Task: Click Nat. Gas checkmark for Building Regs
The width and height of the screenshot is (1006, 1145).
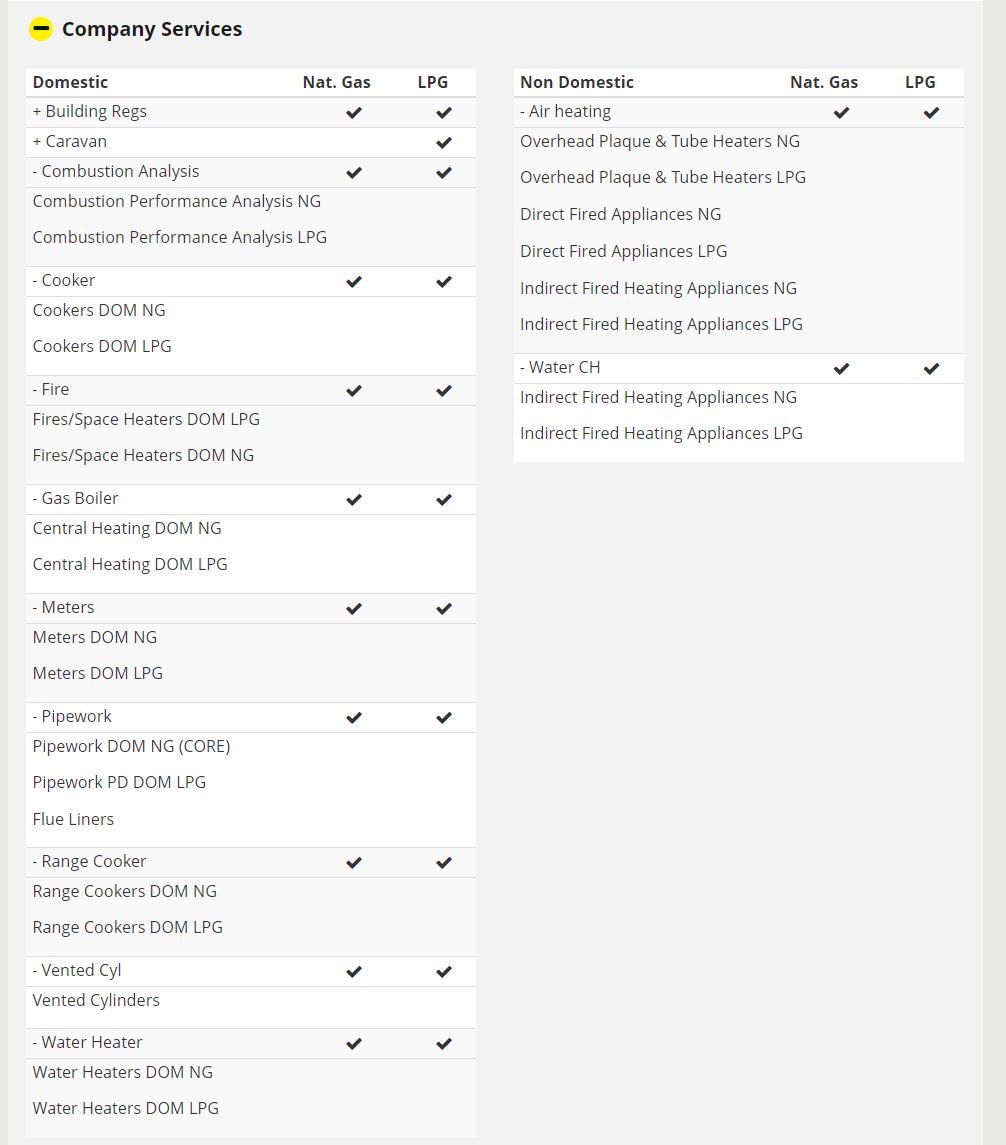Action: pos(354,113)
